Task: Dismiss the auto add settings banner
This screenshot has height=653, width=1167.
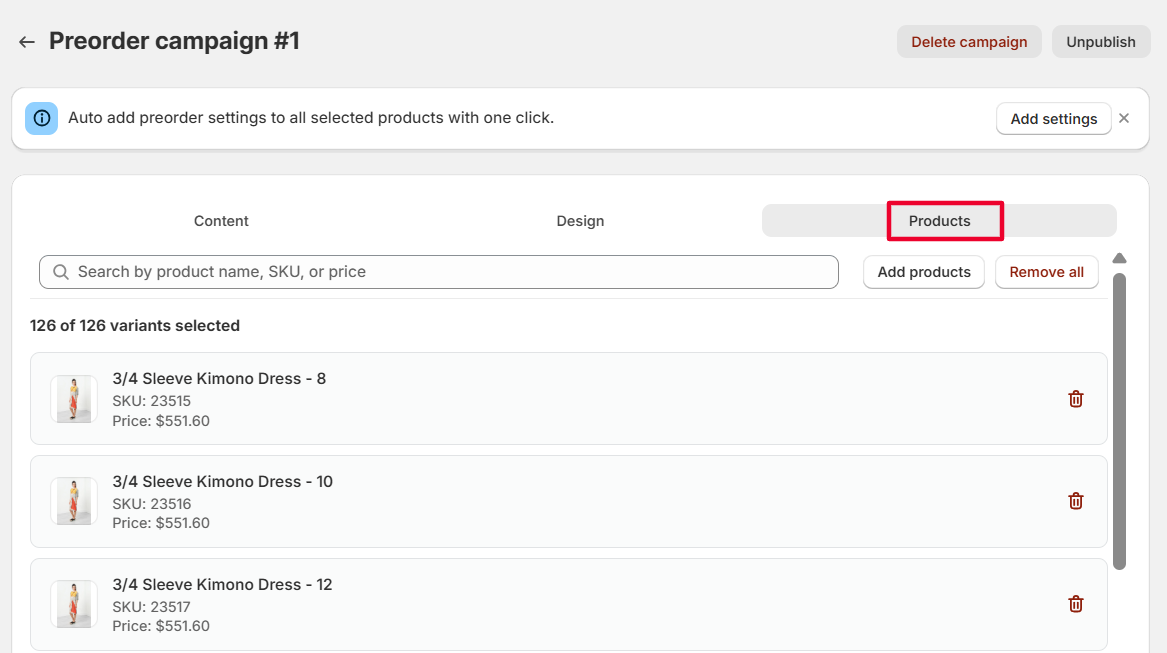Action: click(x=1124, y=118)
